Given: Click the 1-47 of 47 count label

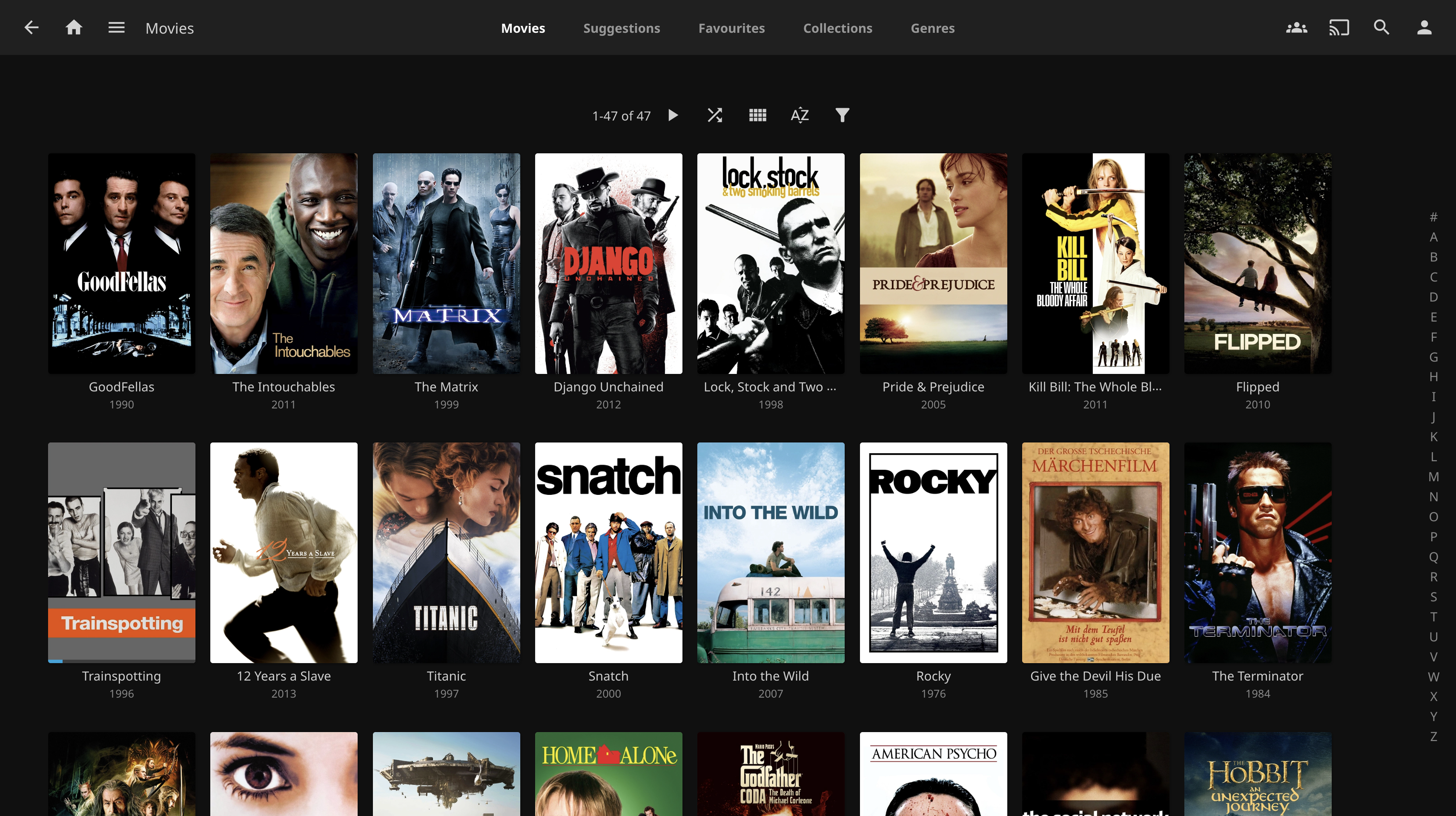Looking at the screenshot, I should [x=621, y=115].
